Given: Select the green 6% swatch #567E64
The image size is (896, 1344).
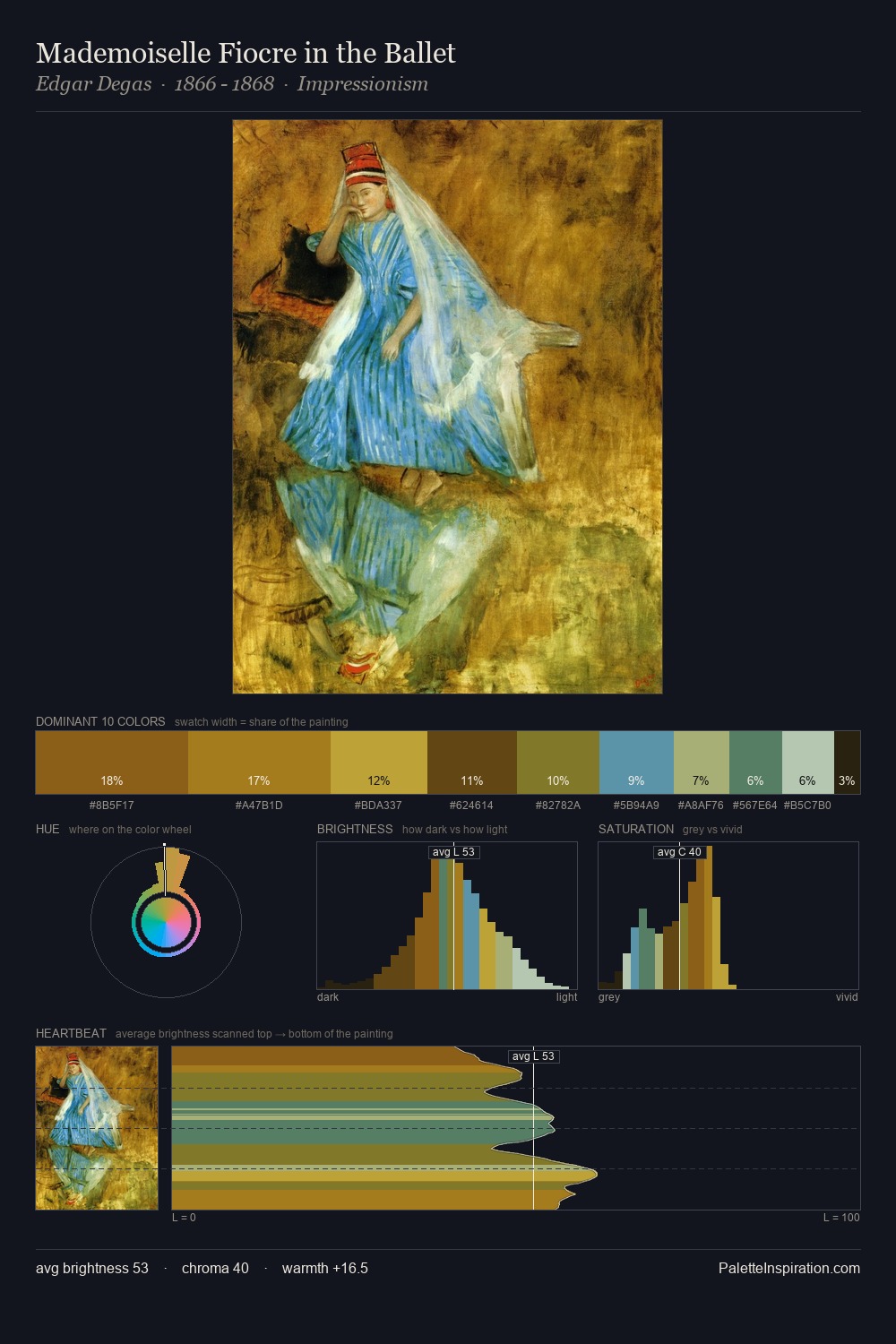Looking at the screenshot, I should (x=755, y=762).
